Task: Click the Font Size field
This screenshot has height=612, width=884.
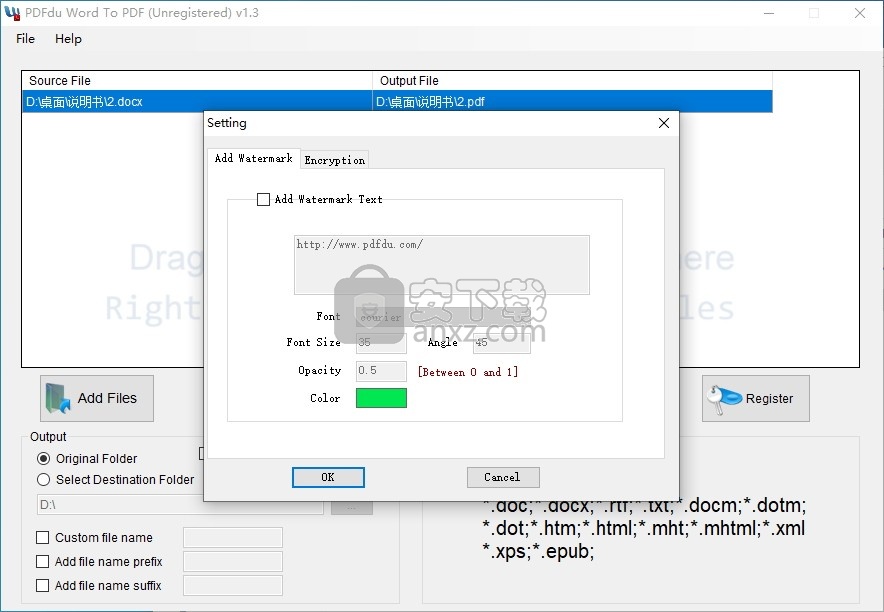Action: 381,343
